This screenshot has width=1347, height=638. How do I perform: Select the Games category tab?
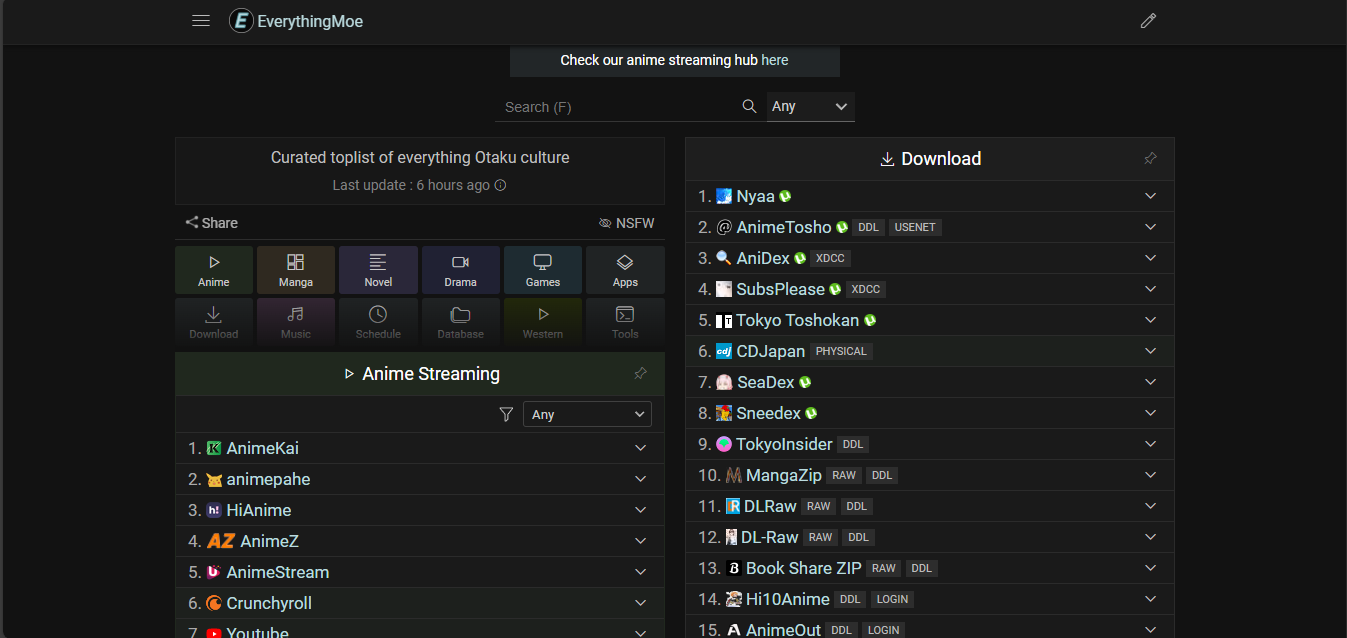[543, 270]
